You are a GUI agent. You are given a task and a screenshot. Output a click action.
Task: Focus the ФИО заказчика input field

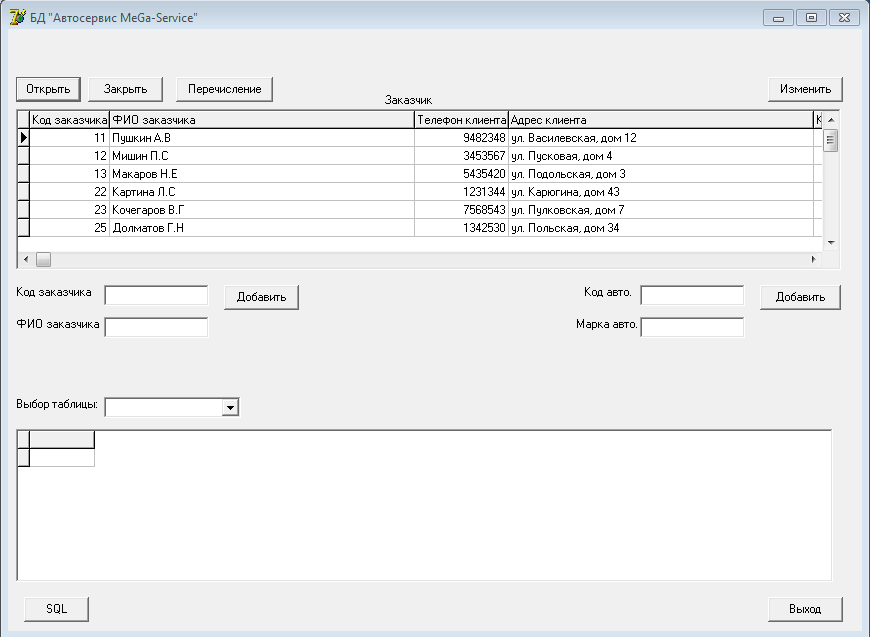156,327
